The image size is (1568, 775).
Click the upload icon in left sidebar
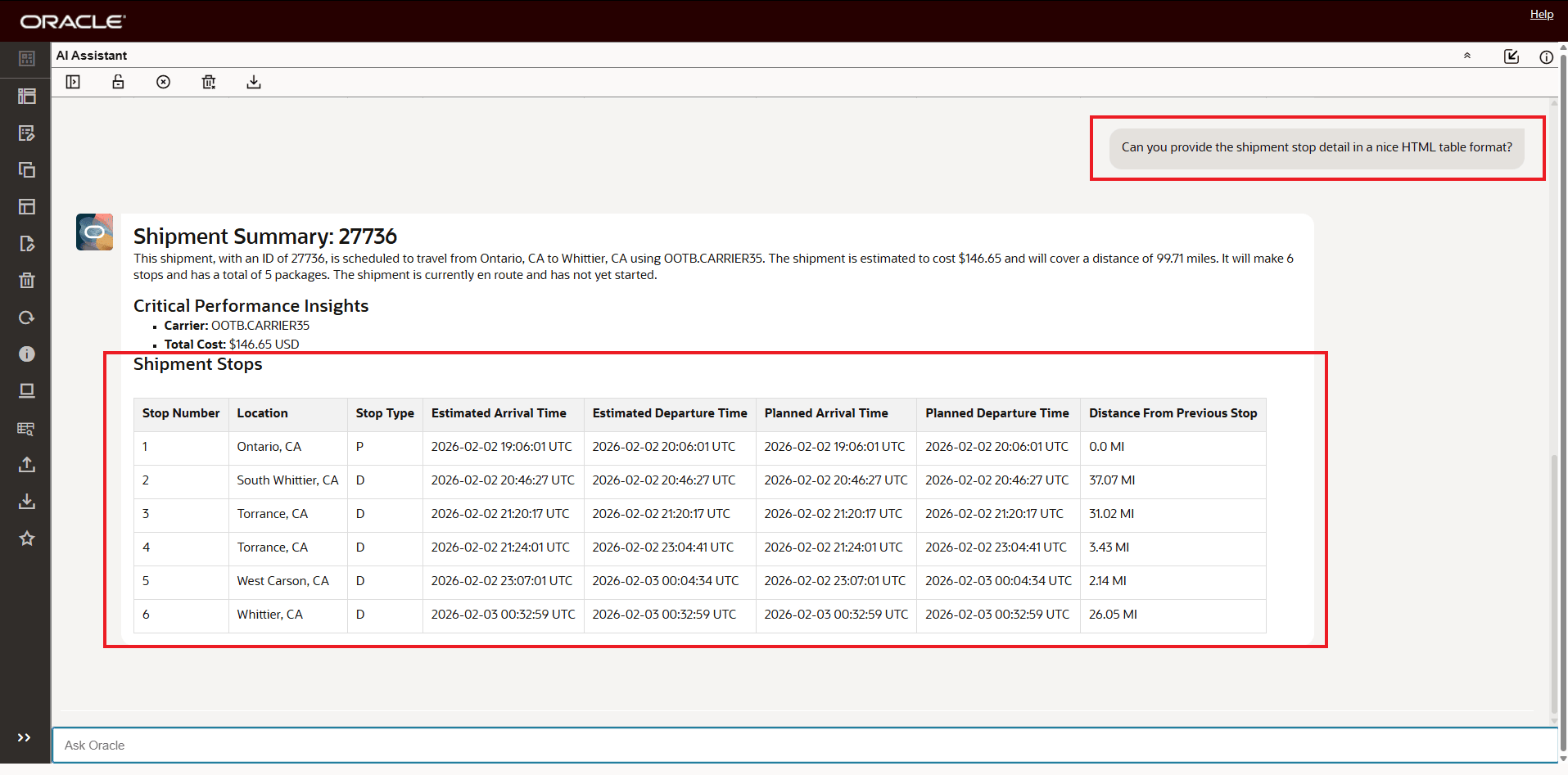tap(26, 464)
